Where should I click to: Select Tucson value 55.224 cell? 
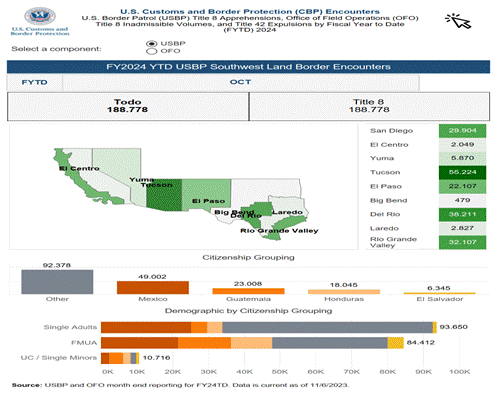click(462, 172)
